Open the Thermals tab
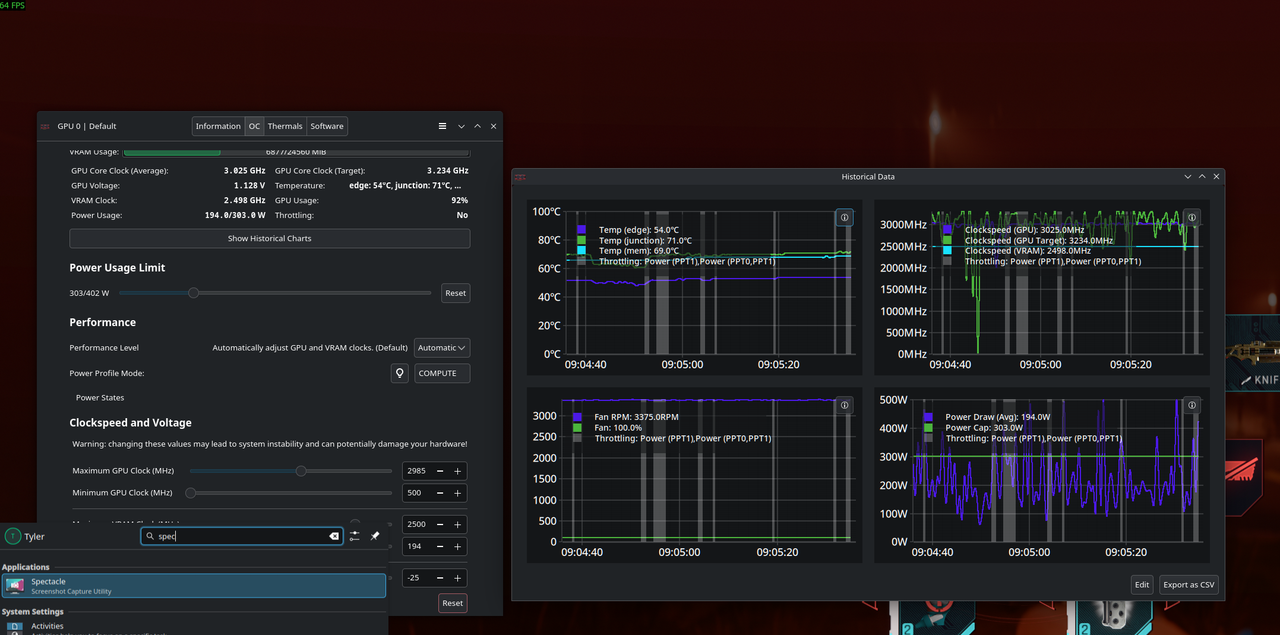 coord(285,126)
